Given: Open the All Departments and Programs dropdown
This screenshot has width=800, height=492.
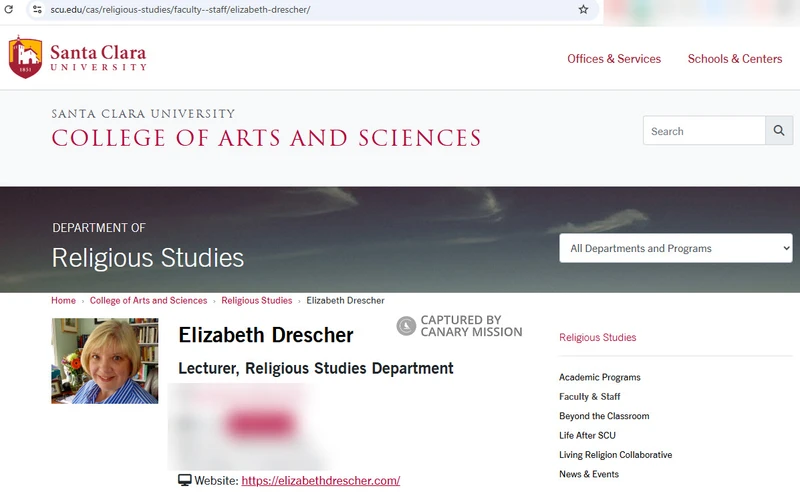Looking at the screenshot, I should (x=676, y=248).
